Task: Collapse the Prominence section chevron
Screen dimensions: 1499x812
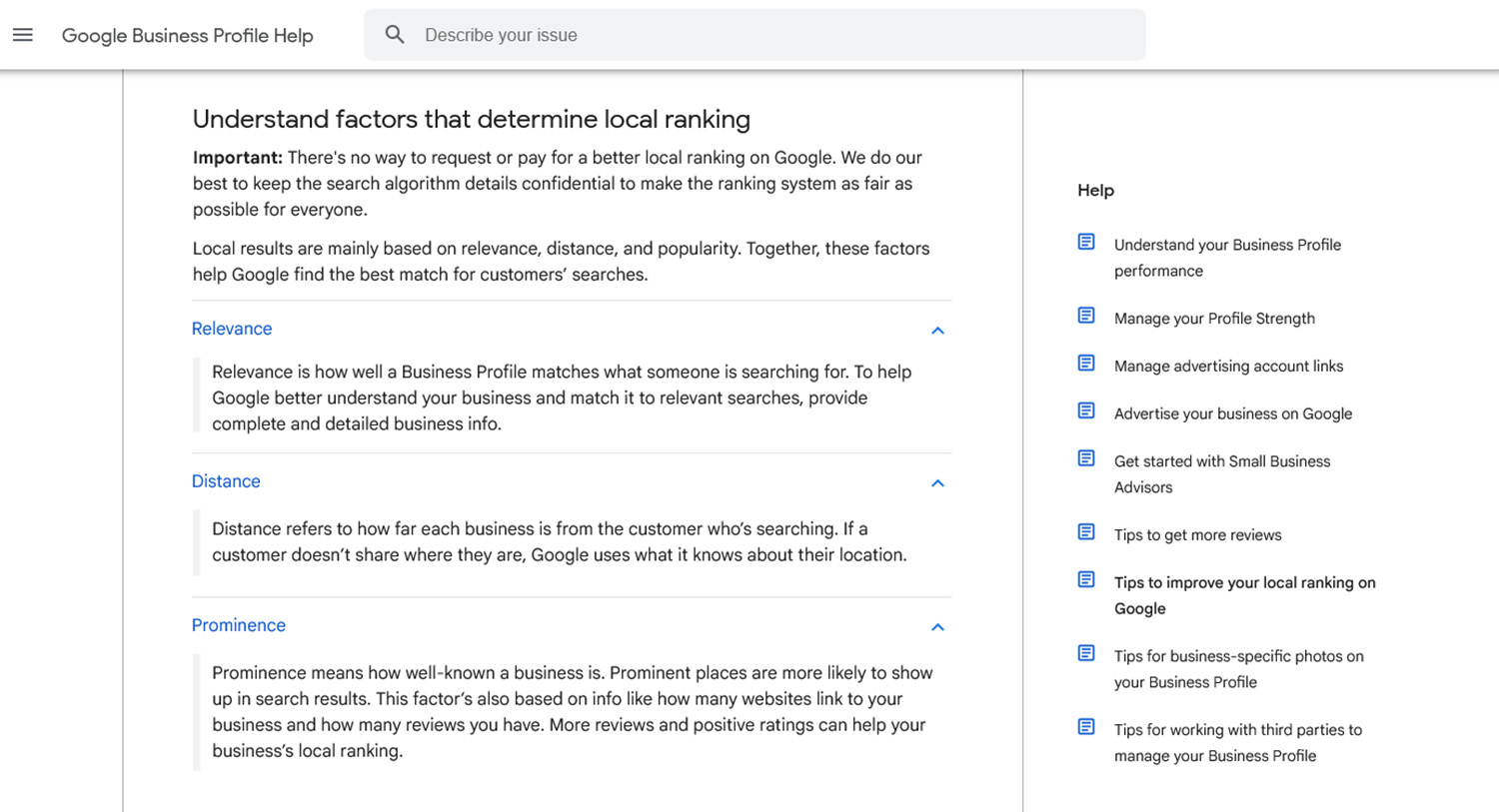Action: 937,627
